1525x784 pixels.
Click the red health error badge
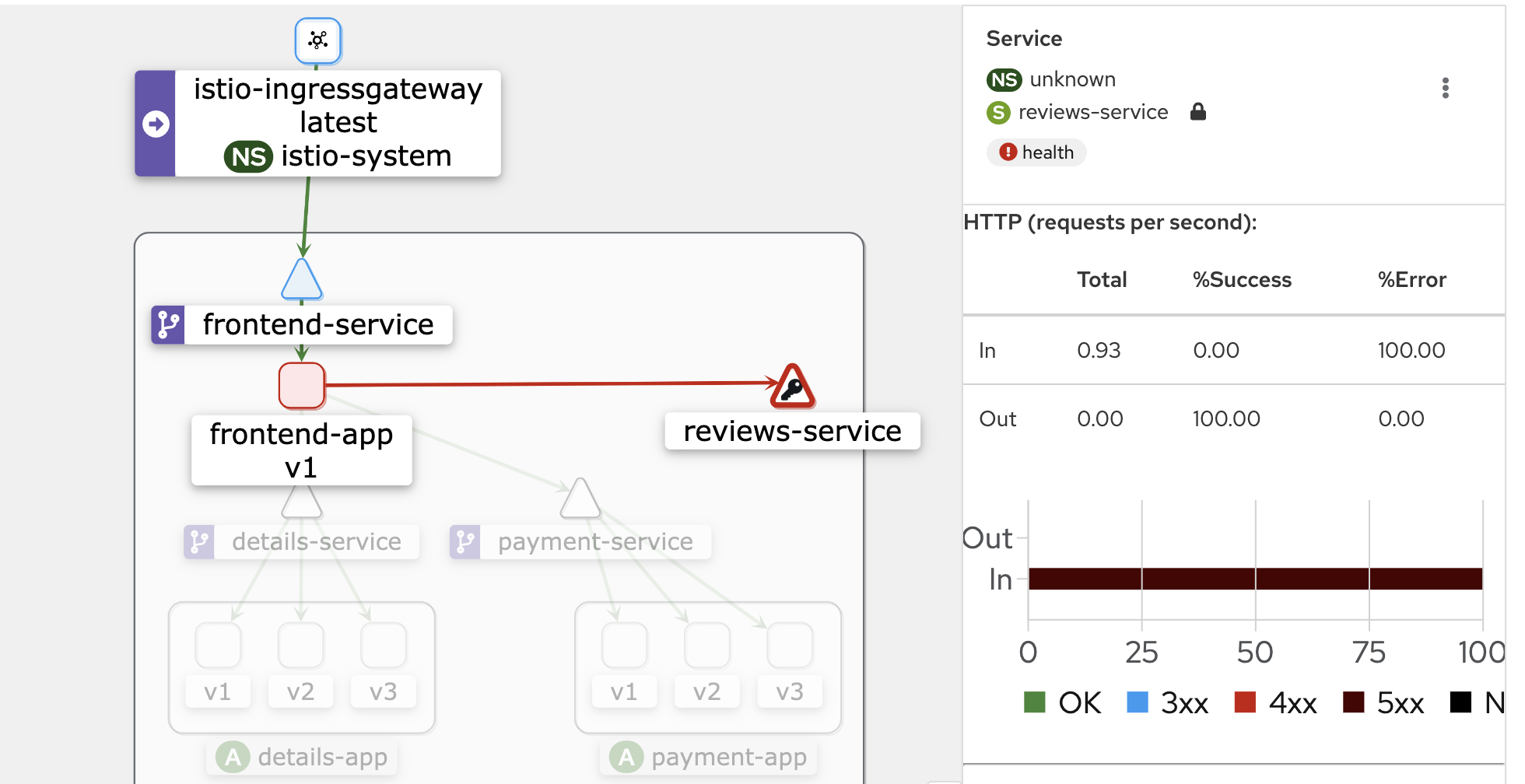[x=1036, y=152]
